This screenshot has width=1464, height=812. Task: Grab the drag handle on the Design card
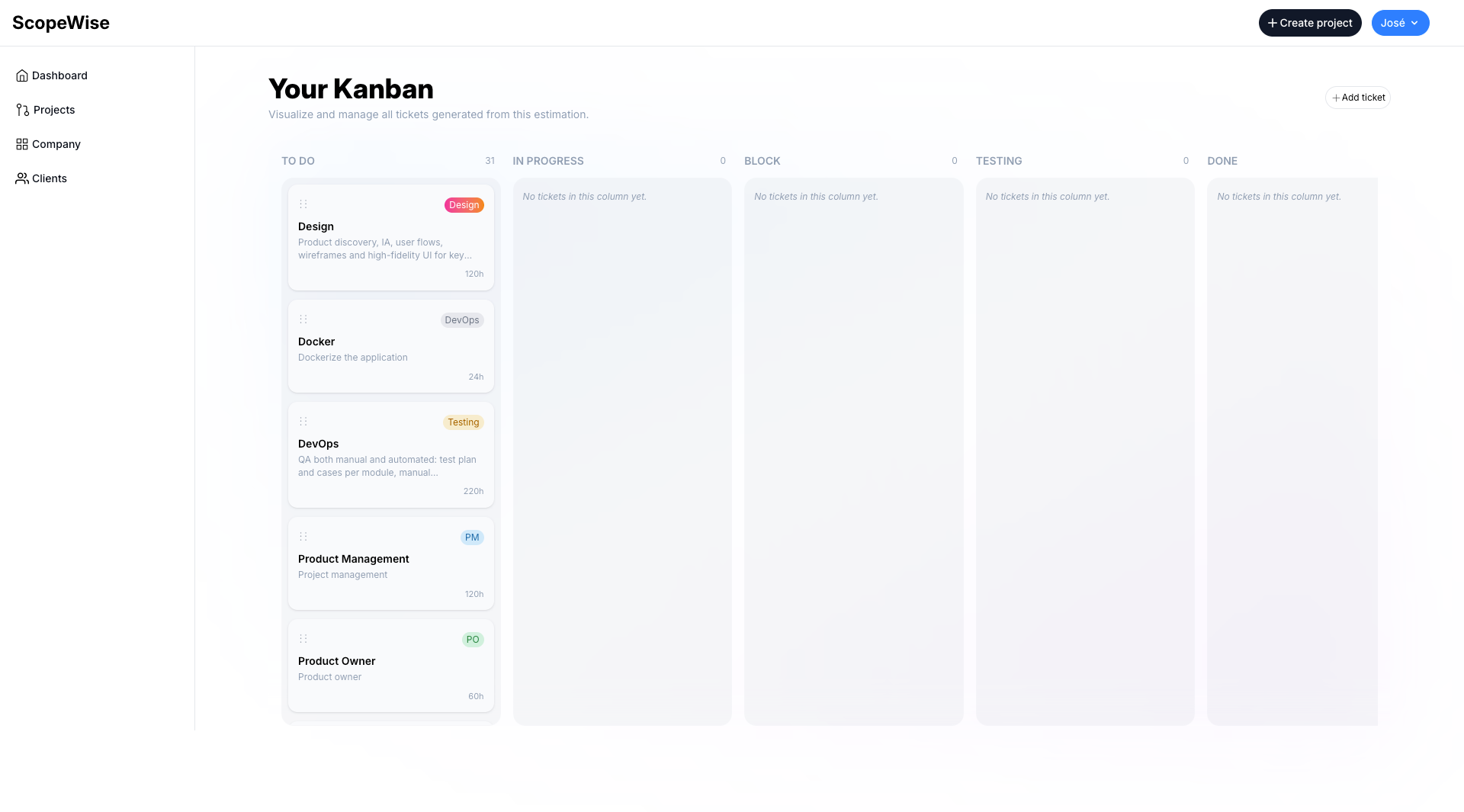coord(303,204)
